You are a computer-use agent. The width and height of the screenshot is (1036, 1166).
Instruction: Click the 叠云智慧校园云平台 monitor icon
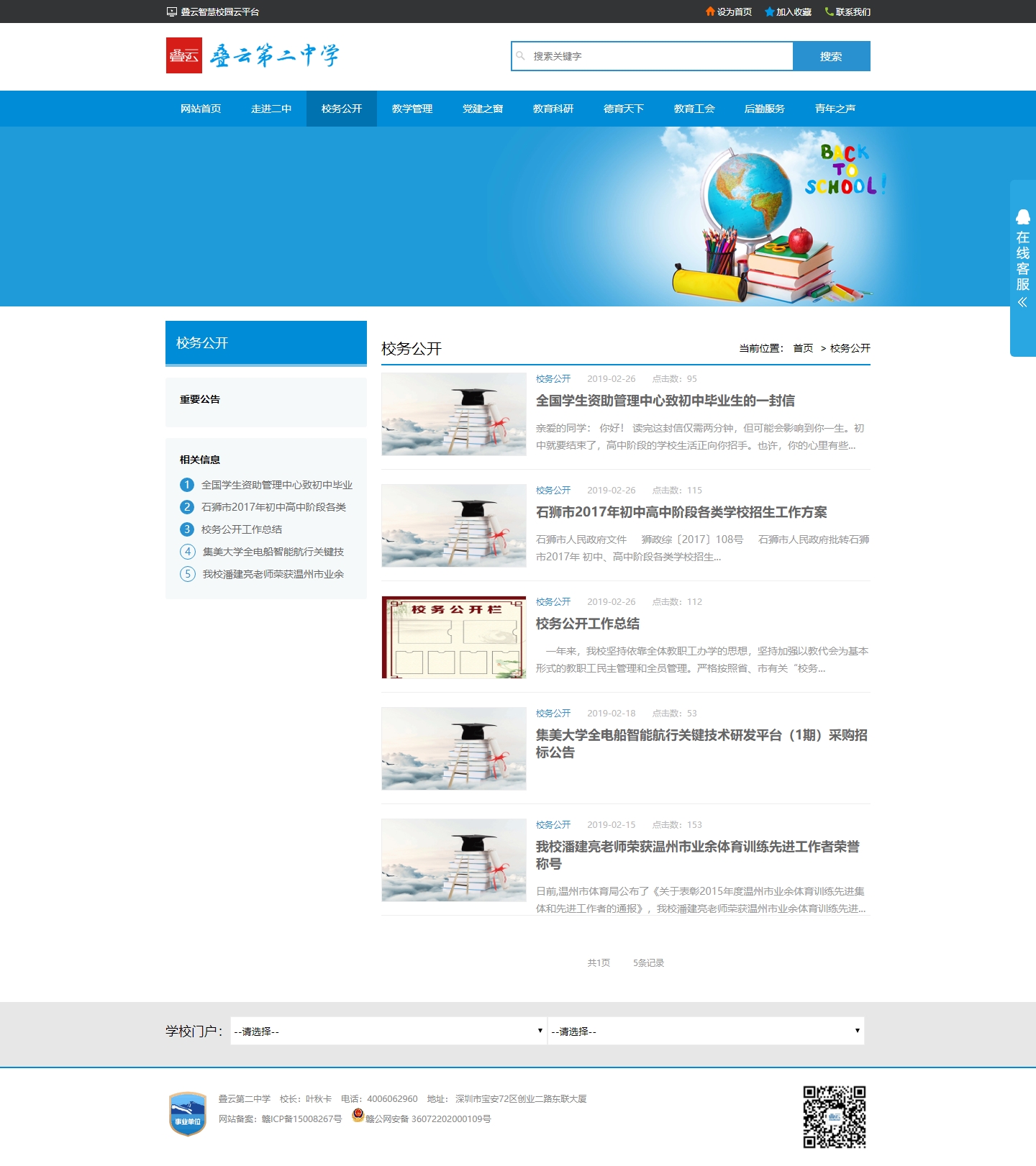171,12
